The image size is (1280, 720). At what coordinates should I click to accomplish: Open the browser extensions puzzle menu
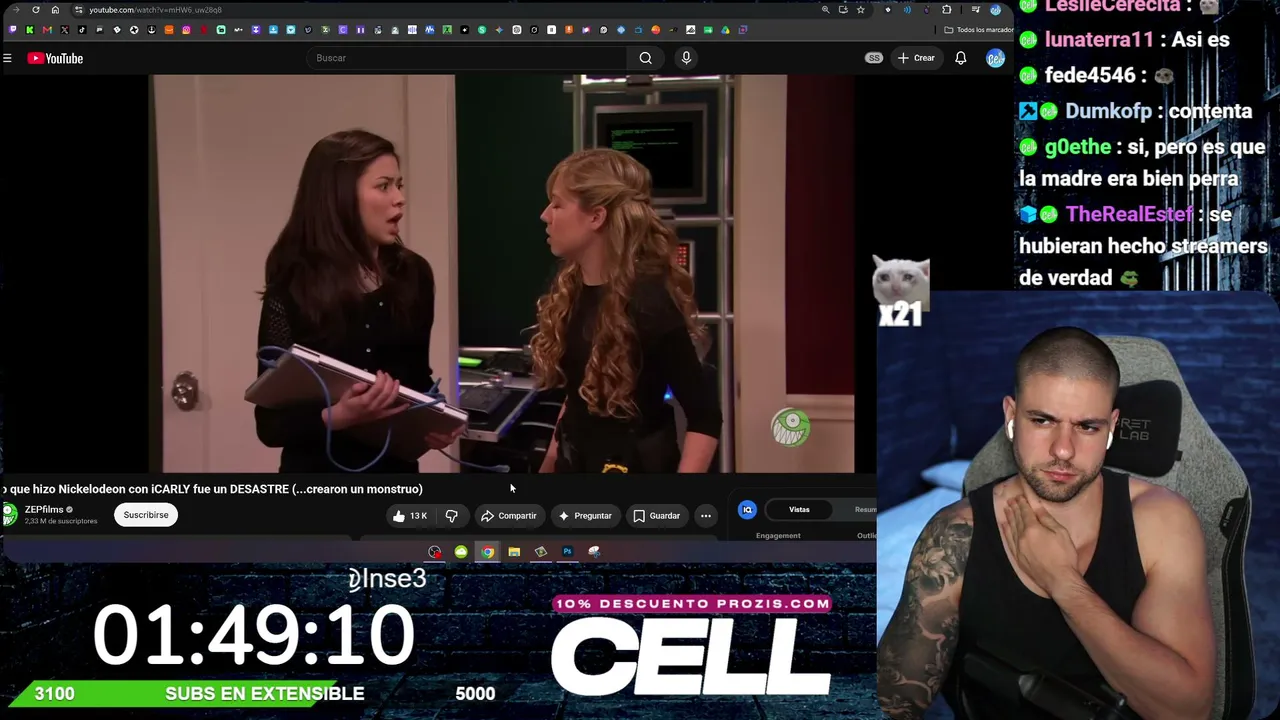947,10
